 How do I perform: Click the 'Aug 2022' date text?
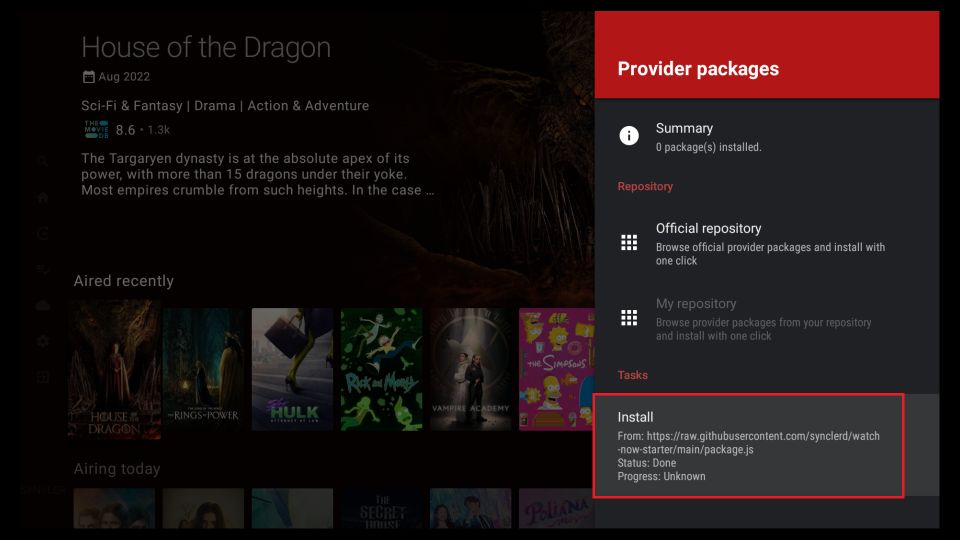(x=124, y=77)
